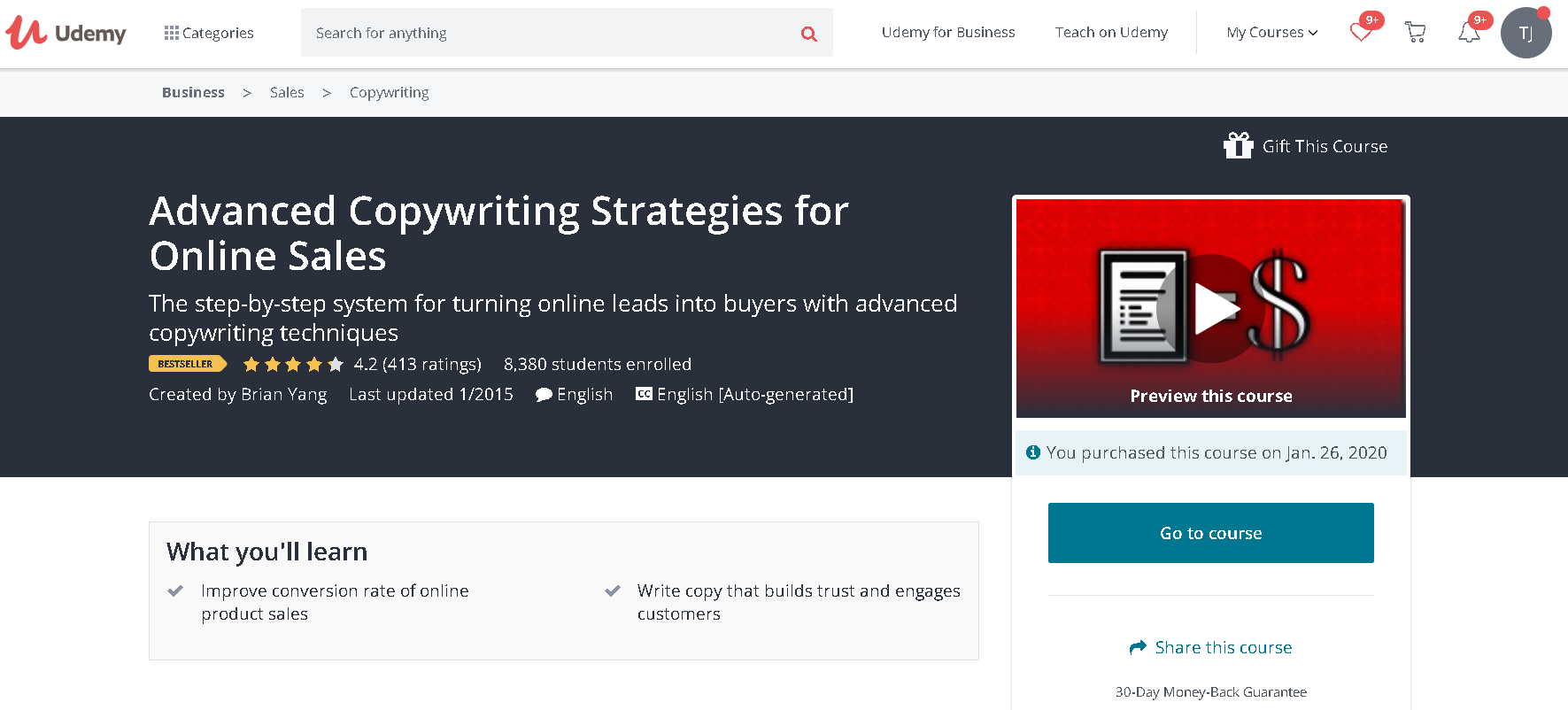
Task: Click the search magnifier icon
Action: pos(808,34)
